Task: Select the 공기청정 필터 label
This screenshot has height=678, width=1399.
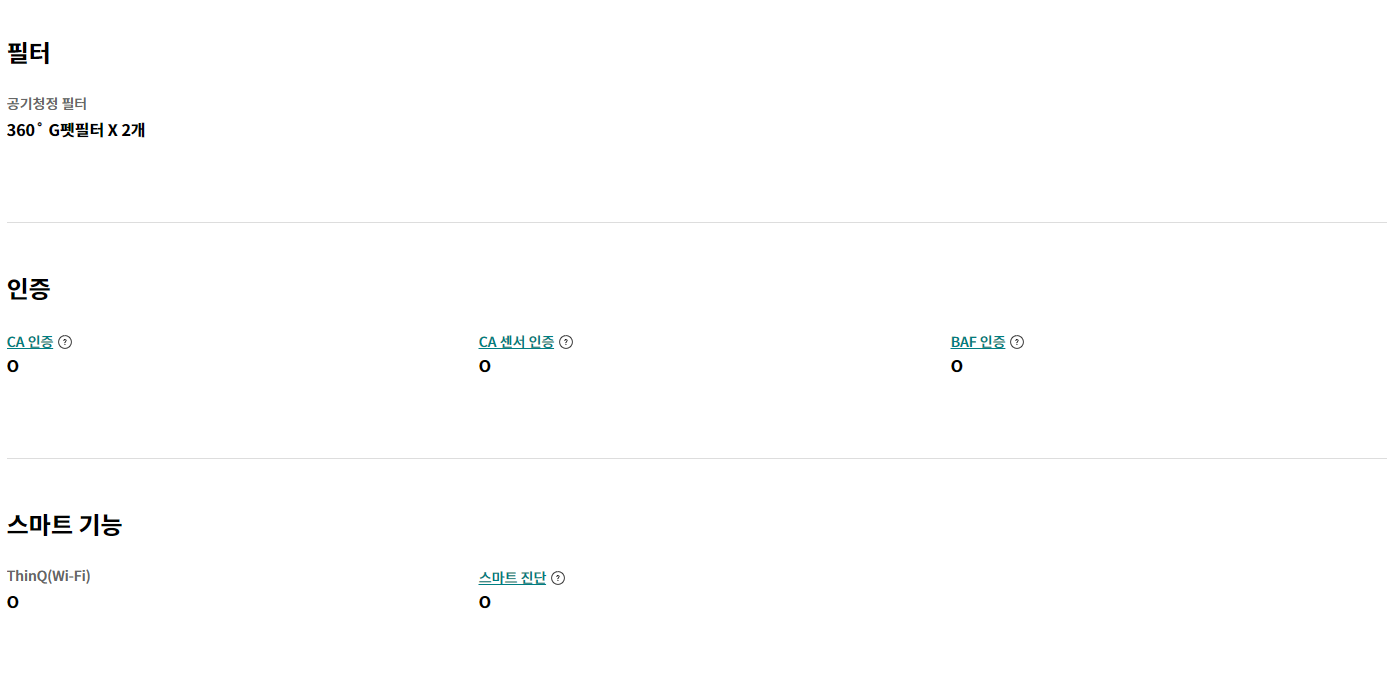Action: click(47, 104)
